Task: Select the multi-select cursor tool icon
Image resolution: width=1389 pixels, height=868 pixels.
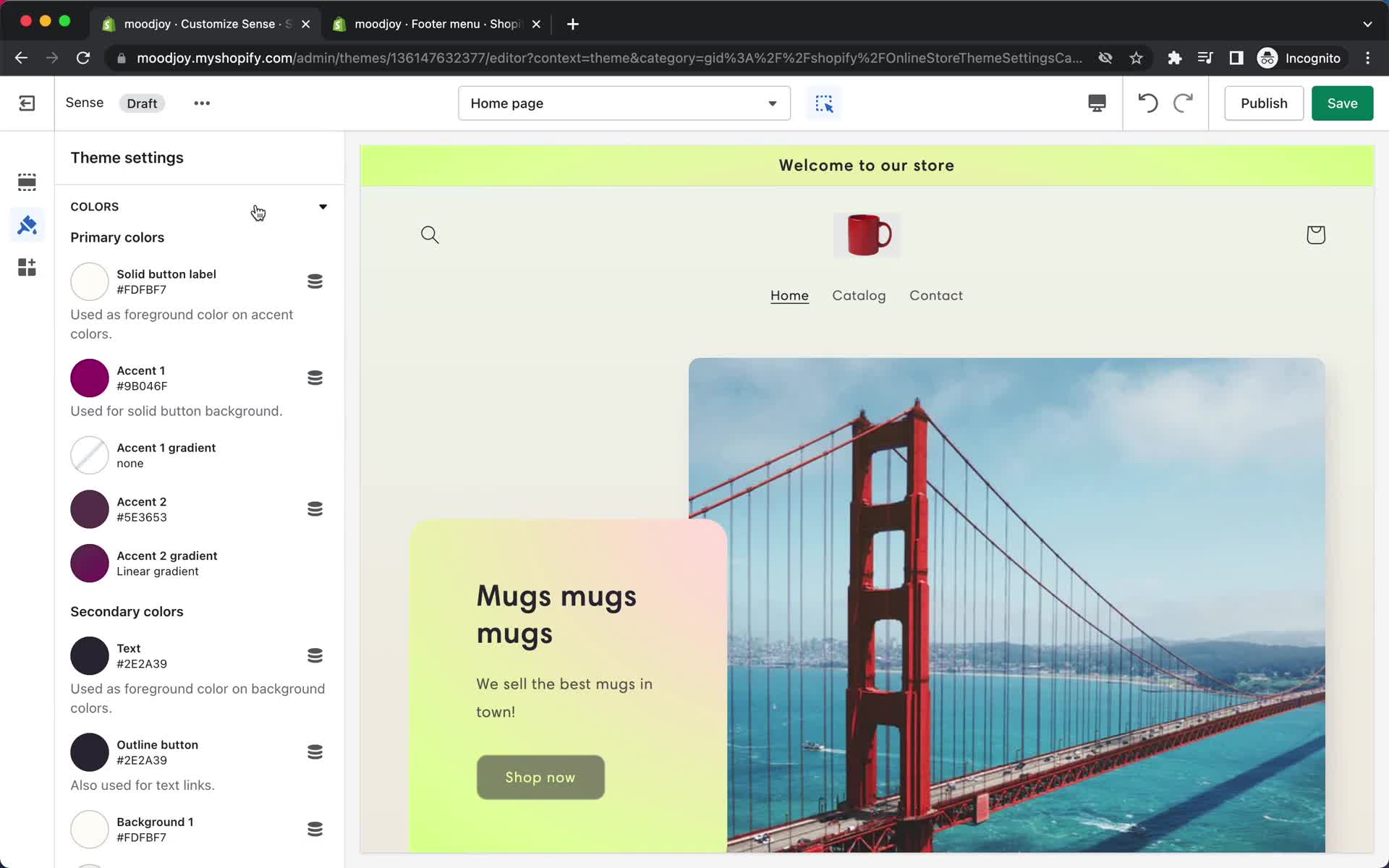Action: pyautogui.click(x=823, y=103)
